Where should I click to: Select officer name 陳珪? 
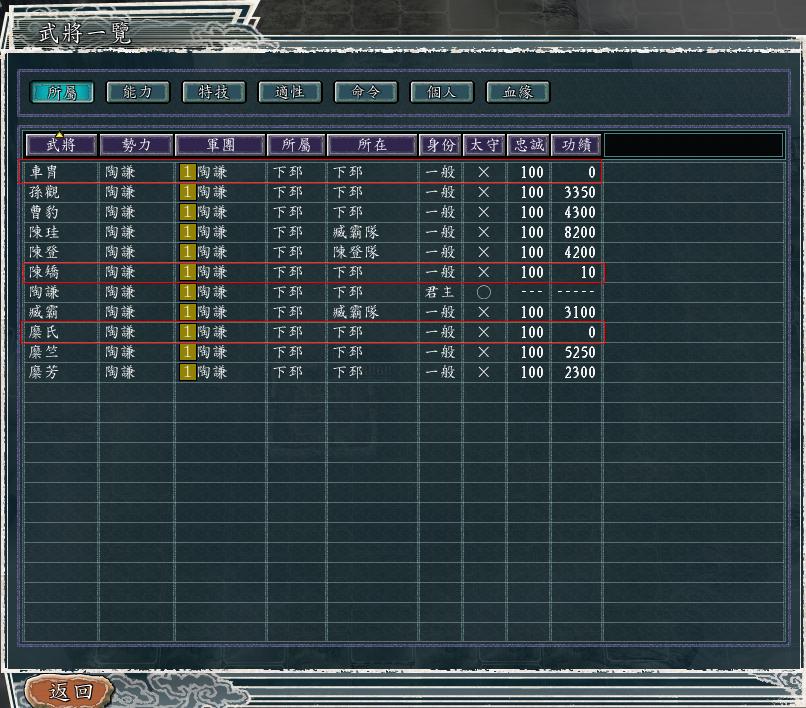(44, 232)
